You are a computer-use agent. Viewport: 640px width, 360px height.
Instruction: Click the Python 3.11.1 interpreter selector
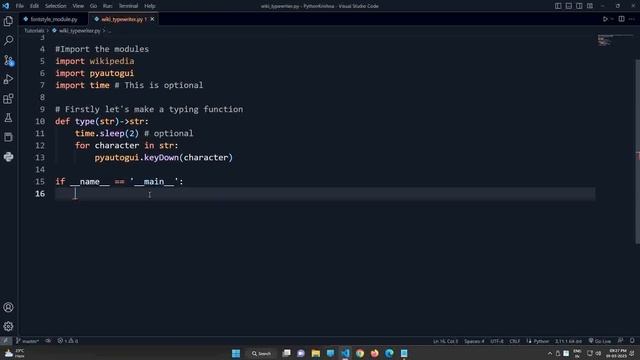click(568, 341)
